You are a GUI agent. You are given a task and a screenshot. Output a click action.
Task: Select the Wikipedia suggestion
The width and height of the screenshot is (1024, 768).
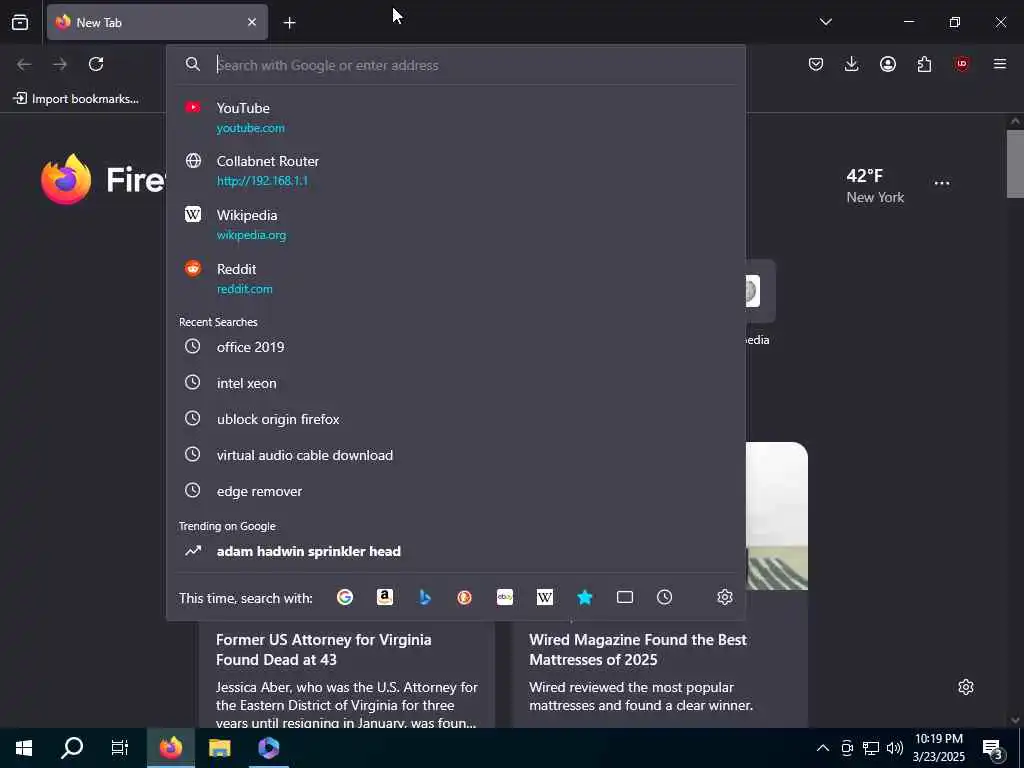tap(456, 224)
